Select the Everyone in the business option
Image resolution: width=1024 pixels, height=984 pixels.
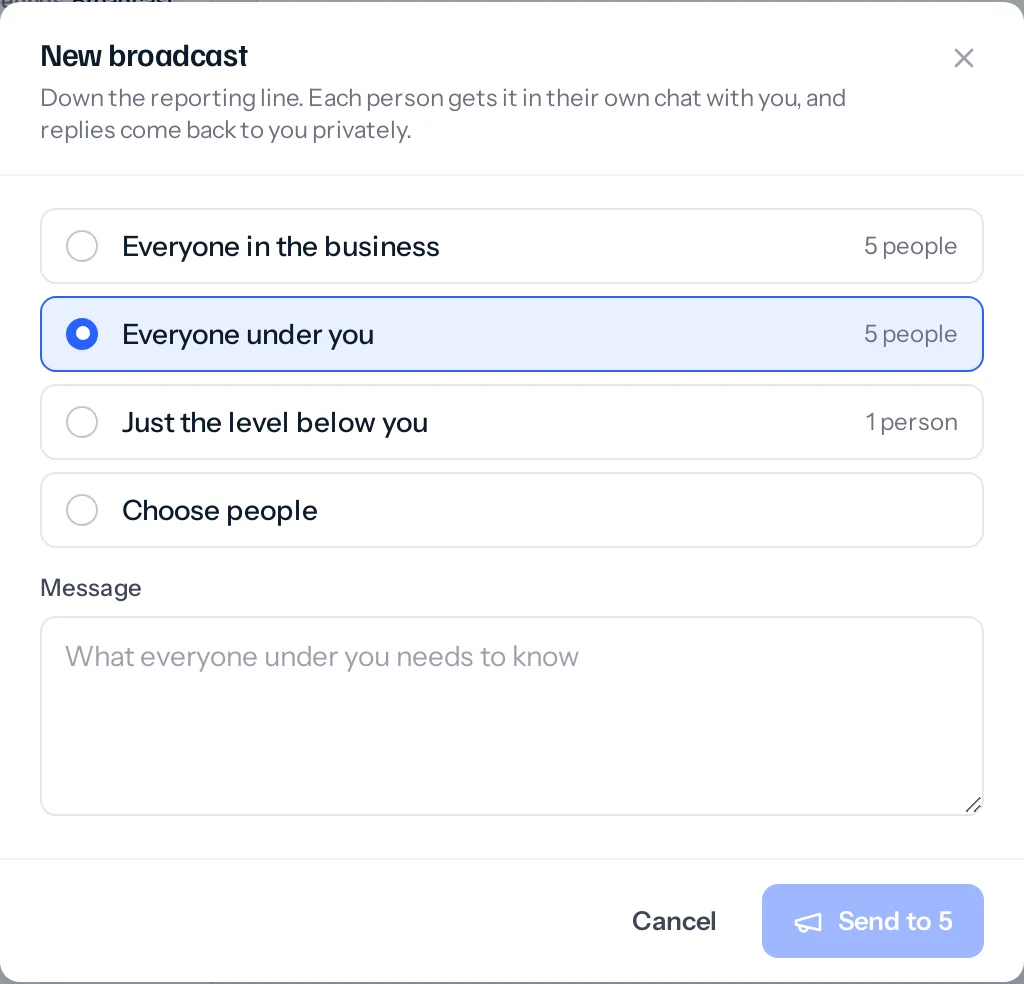point(511,246)
